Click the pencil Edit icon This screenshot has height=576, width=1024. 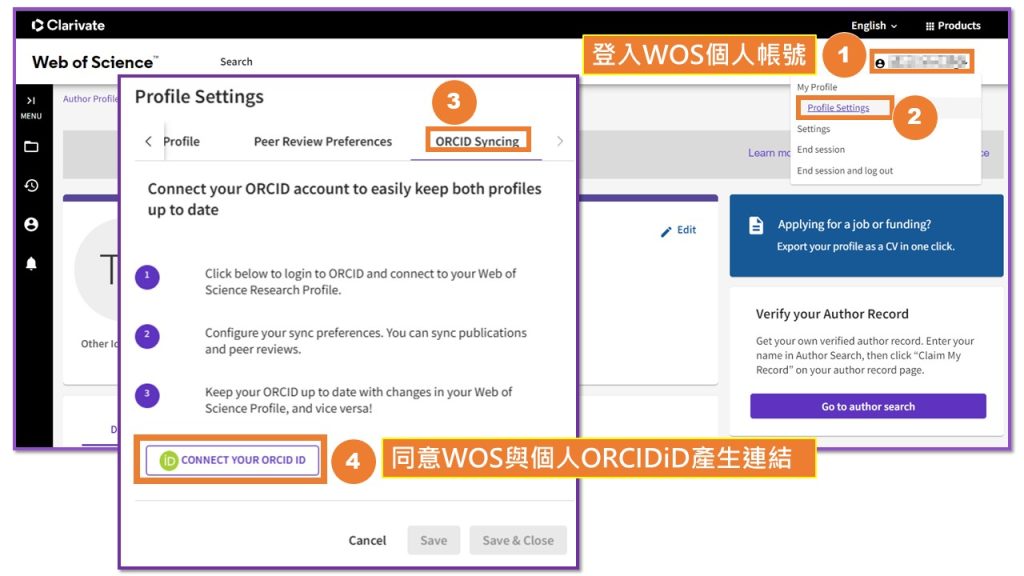(665, 231)
